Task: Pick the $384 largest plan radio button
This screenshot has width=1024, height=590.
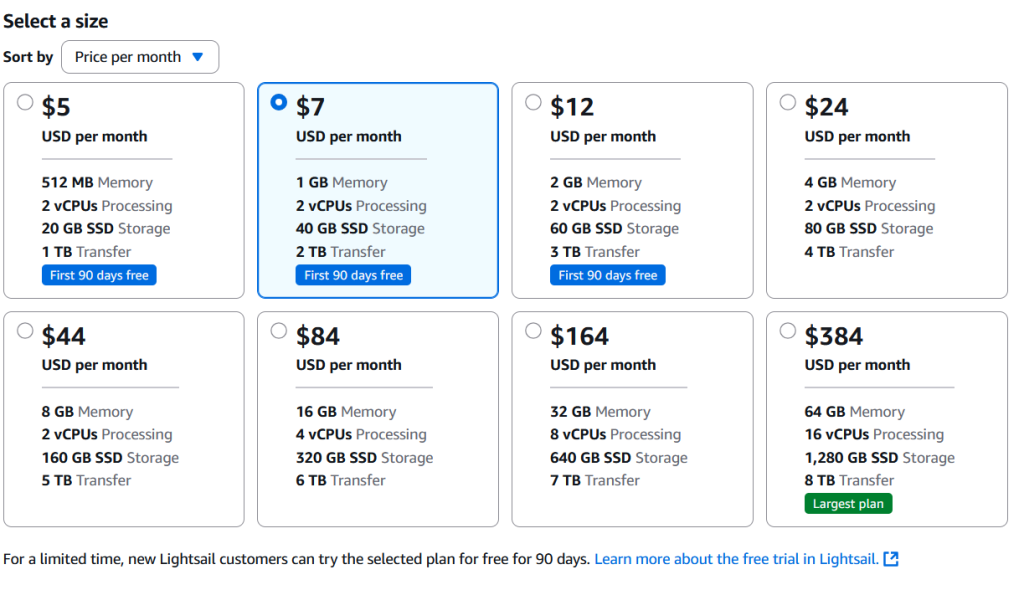Action: [x=788, y=331]
